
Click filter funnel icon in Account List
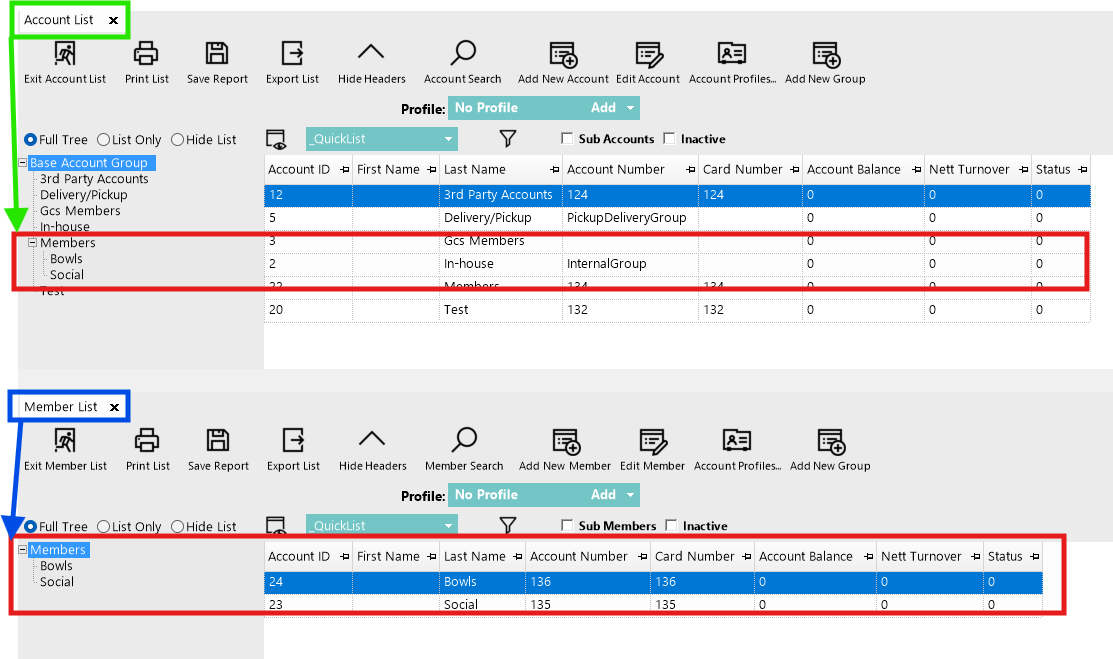tap(508, 138)
